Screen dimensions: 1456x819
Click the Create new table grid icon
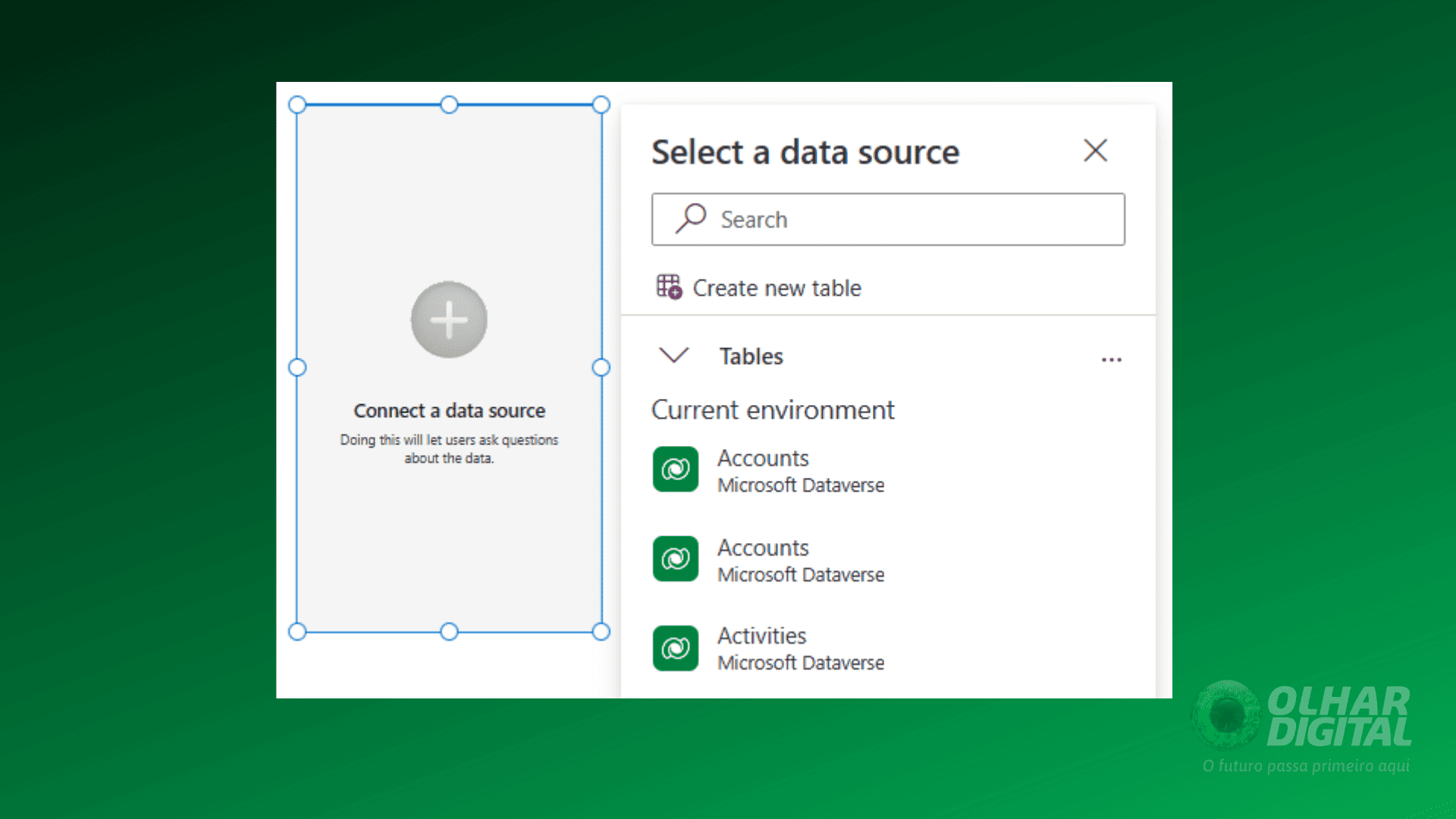pos(669,287)
